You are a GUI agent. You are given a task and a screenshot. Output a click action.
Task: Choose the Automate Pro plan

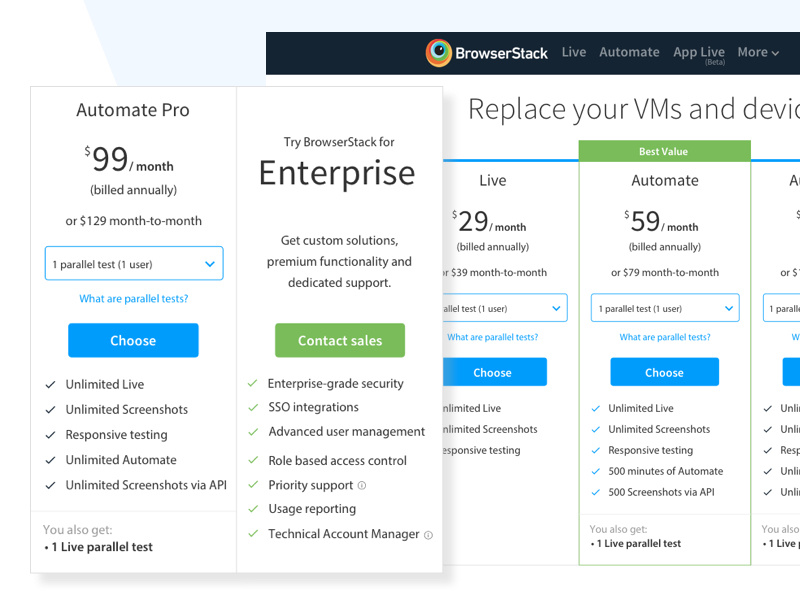coord(133,340)
